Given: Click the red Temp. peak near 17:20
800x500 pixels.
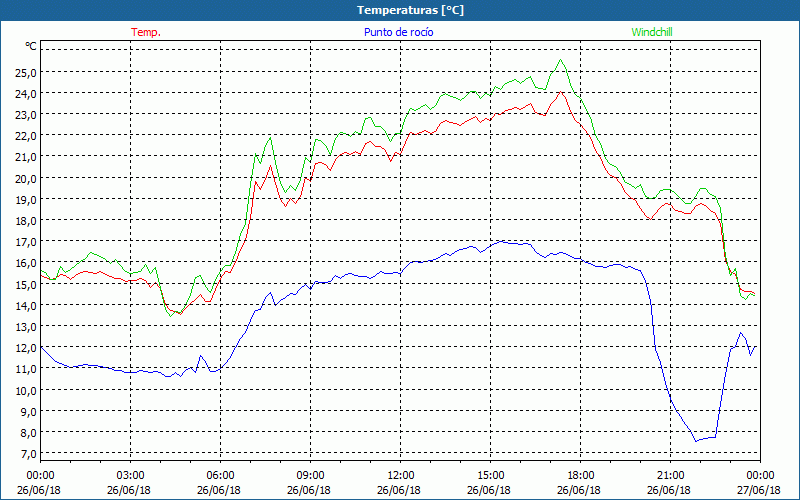Looking at the screenshot, I should point(561,92).
